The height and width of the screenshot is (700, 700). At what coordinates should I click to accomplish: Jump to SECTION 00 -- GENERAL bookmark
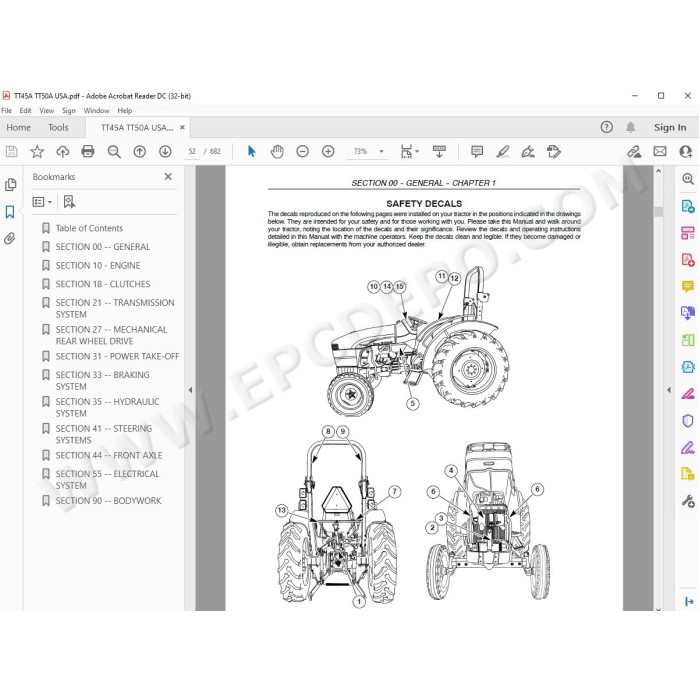(x=103, y=247)
